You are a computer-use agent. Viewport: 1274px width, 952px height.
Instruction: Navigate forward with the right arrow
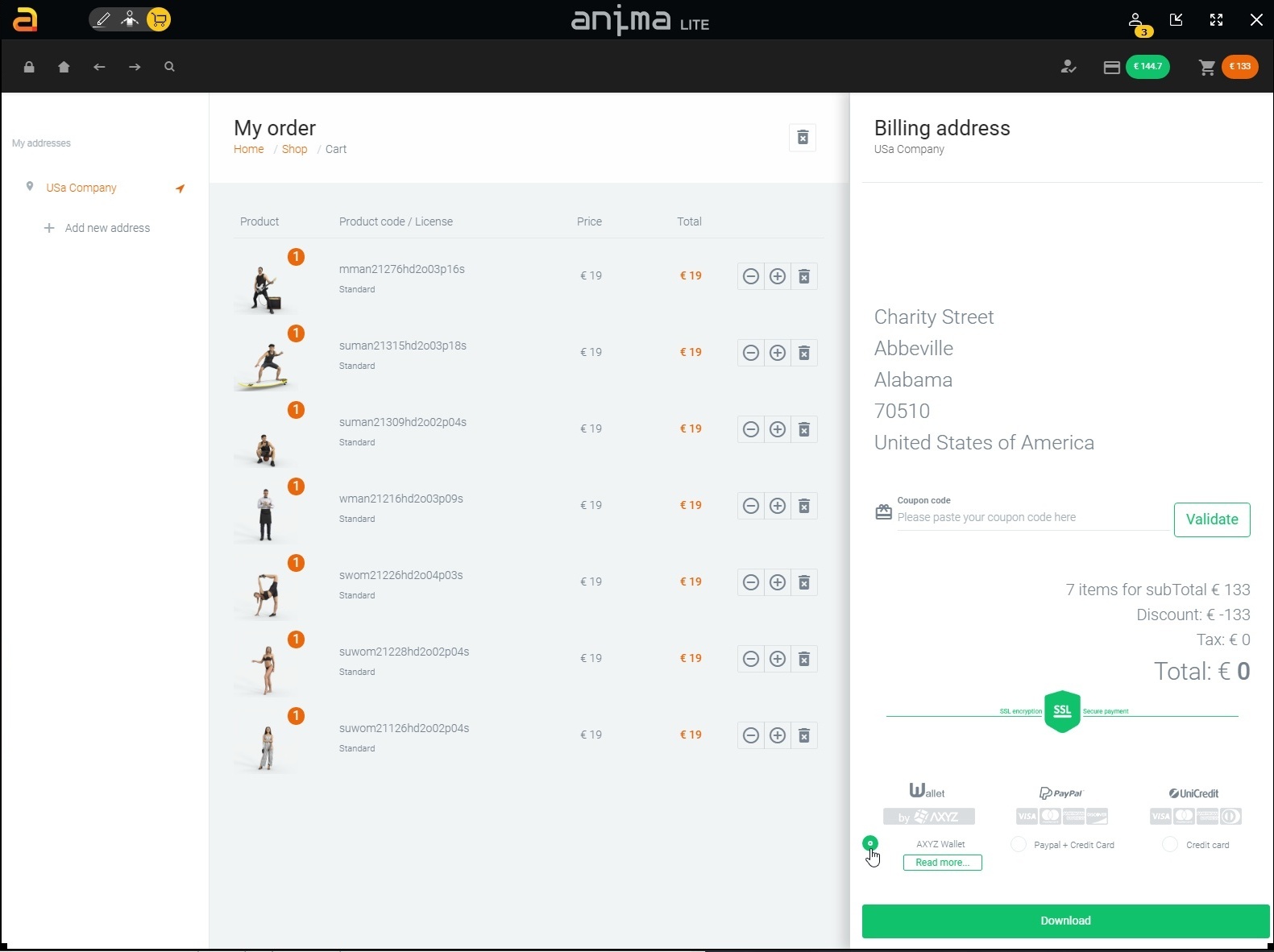tap(135, 67)
